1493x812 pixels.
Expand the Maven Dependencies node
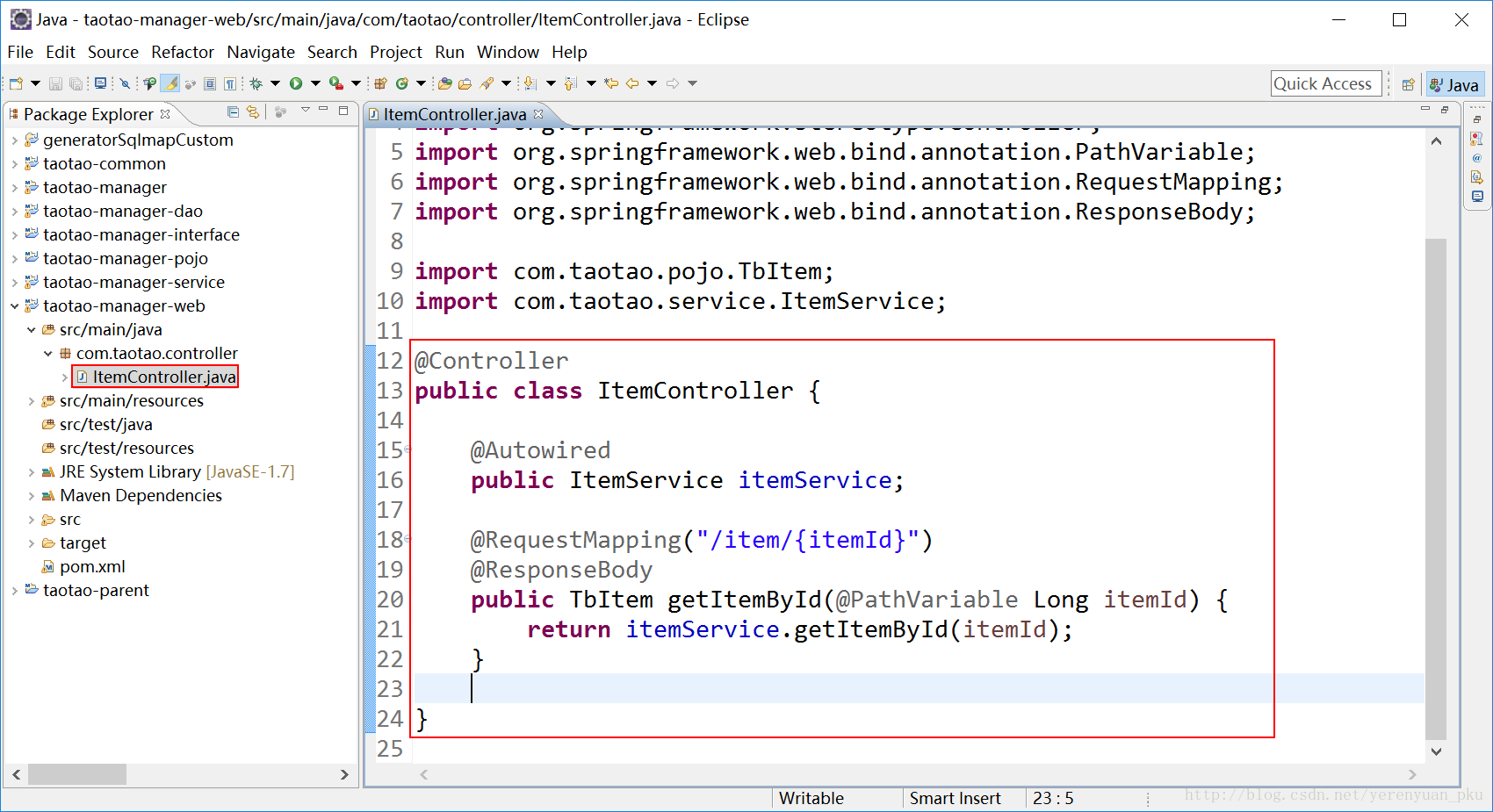pos(32,496)
